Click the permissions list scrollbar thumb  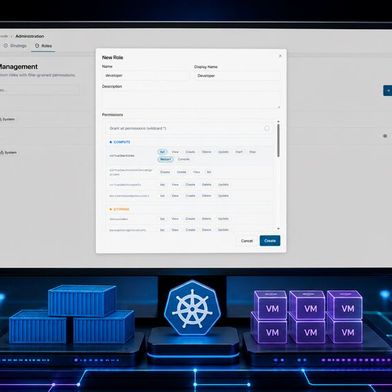pyautogui.click(x=278, y=141)
